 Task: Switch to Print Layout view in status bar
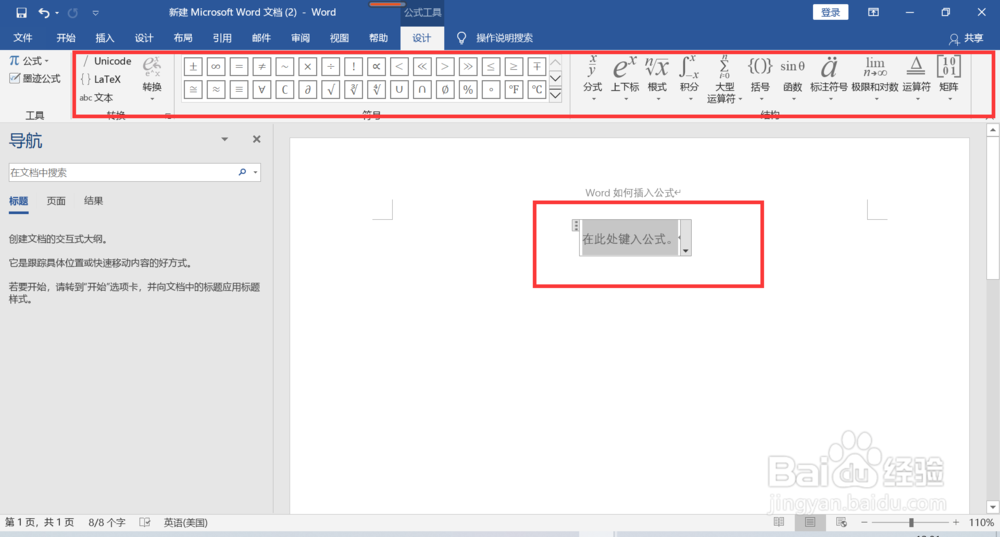(x=809, y=522)
